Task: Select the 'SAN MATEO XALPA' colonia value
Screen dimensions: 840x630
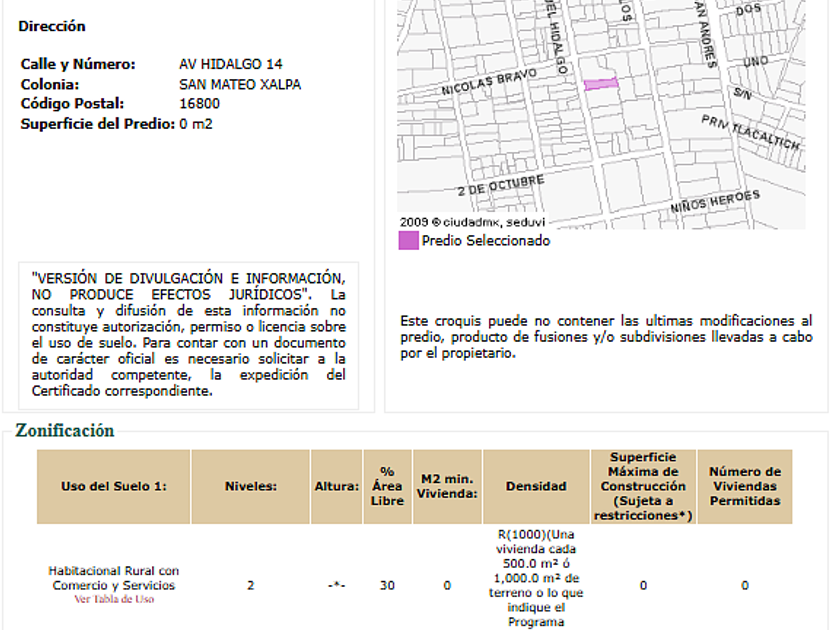Action: [x=240, y=85]
